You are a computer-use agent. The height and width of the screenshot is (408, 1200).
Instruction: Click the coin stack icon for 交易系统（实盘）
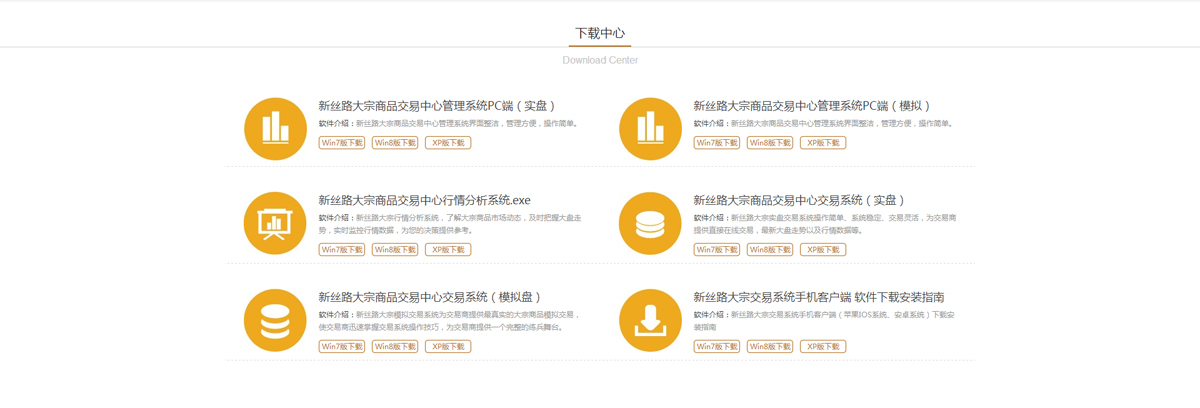(x=650, y=224)
